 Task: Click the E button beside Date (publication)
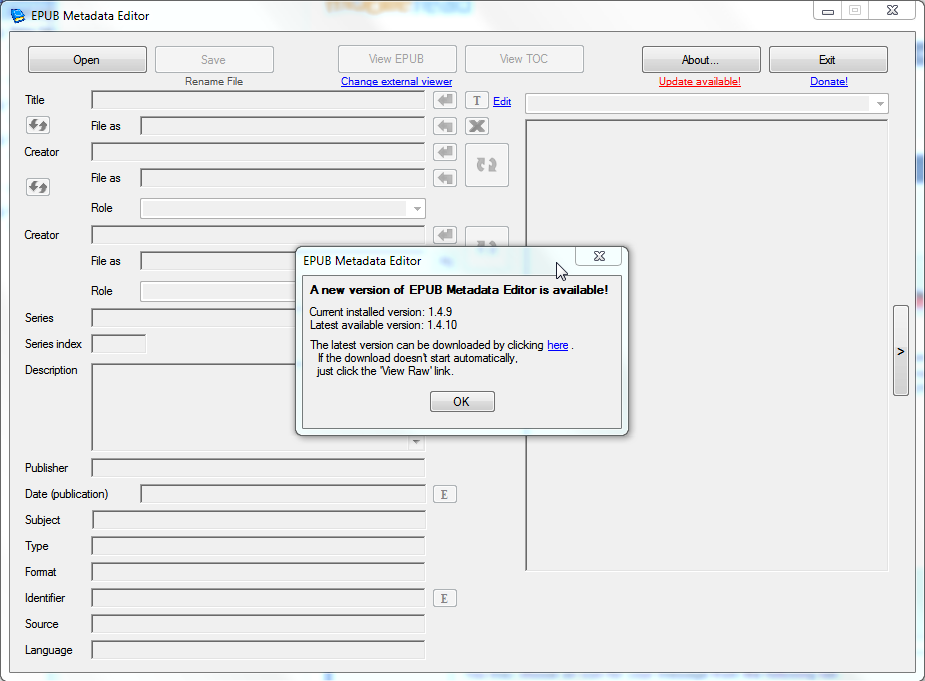pos(445,495)
